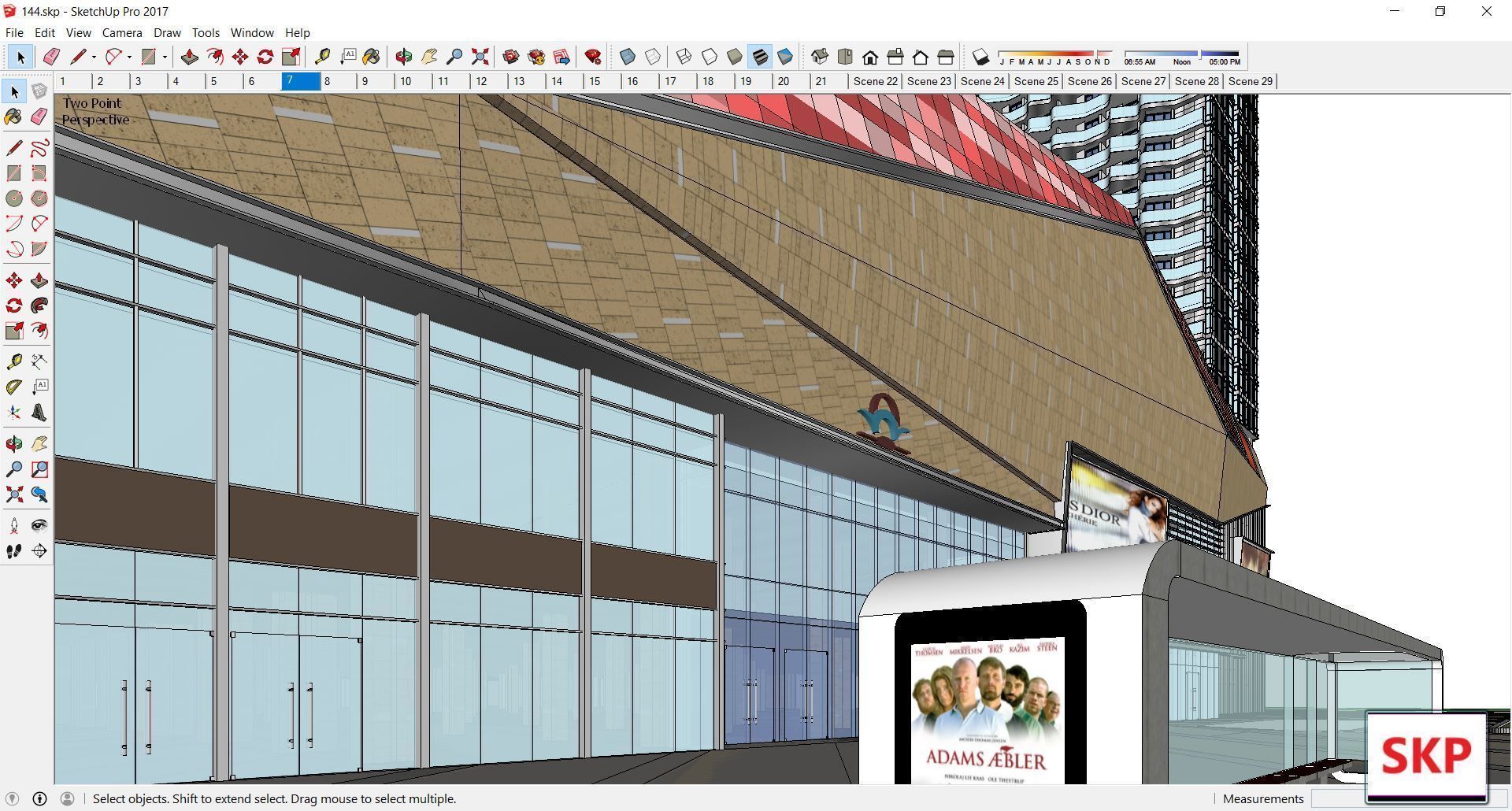Expand the Line tool dropdown arrow
Screen dimensions: 1512x811
tap(94, 57)
